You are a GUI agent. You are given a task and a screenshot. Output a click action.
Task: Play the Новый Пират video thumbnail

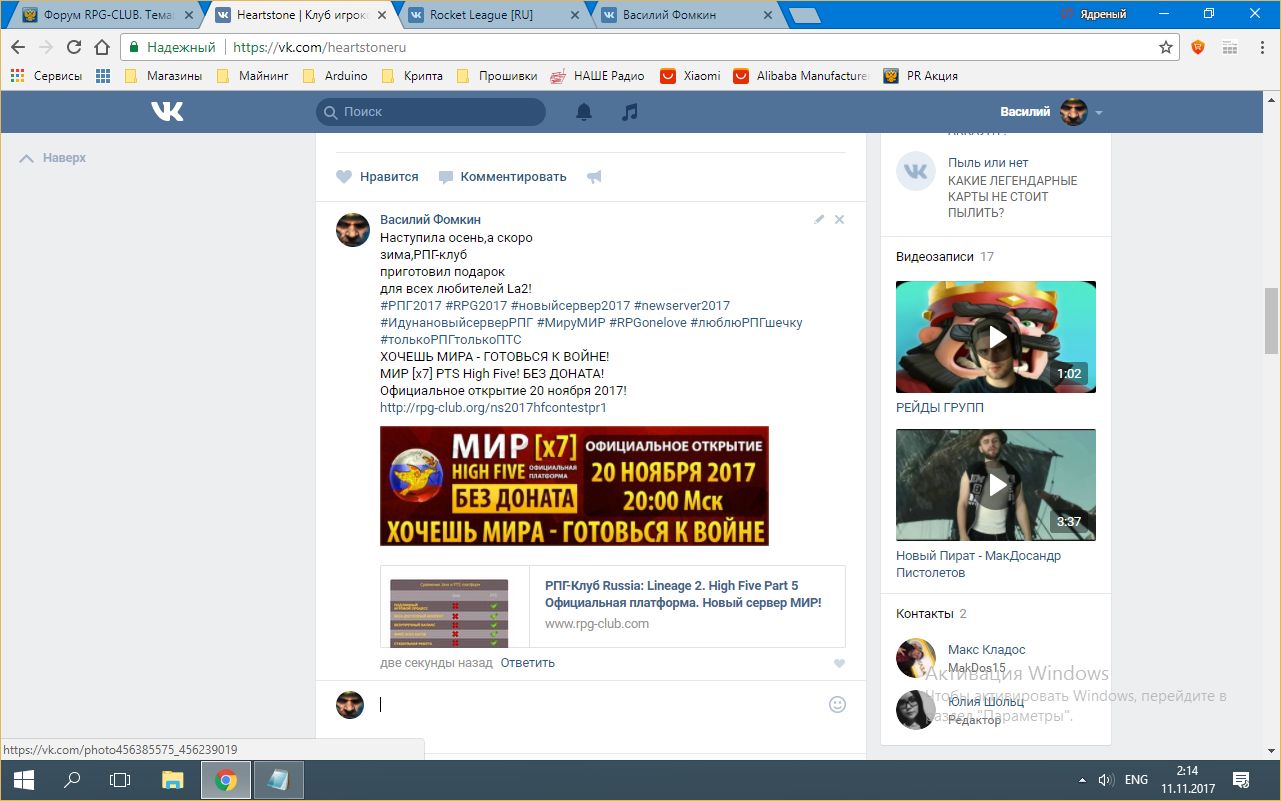(x=996, y=485)
